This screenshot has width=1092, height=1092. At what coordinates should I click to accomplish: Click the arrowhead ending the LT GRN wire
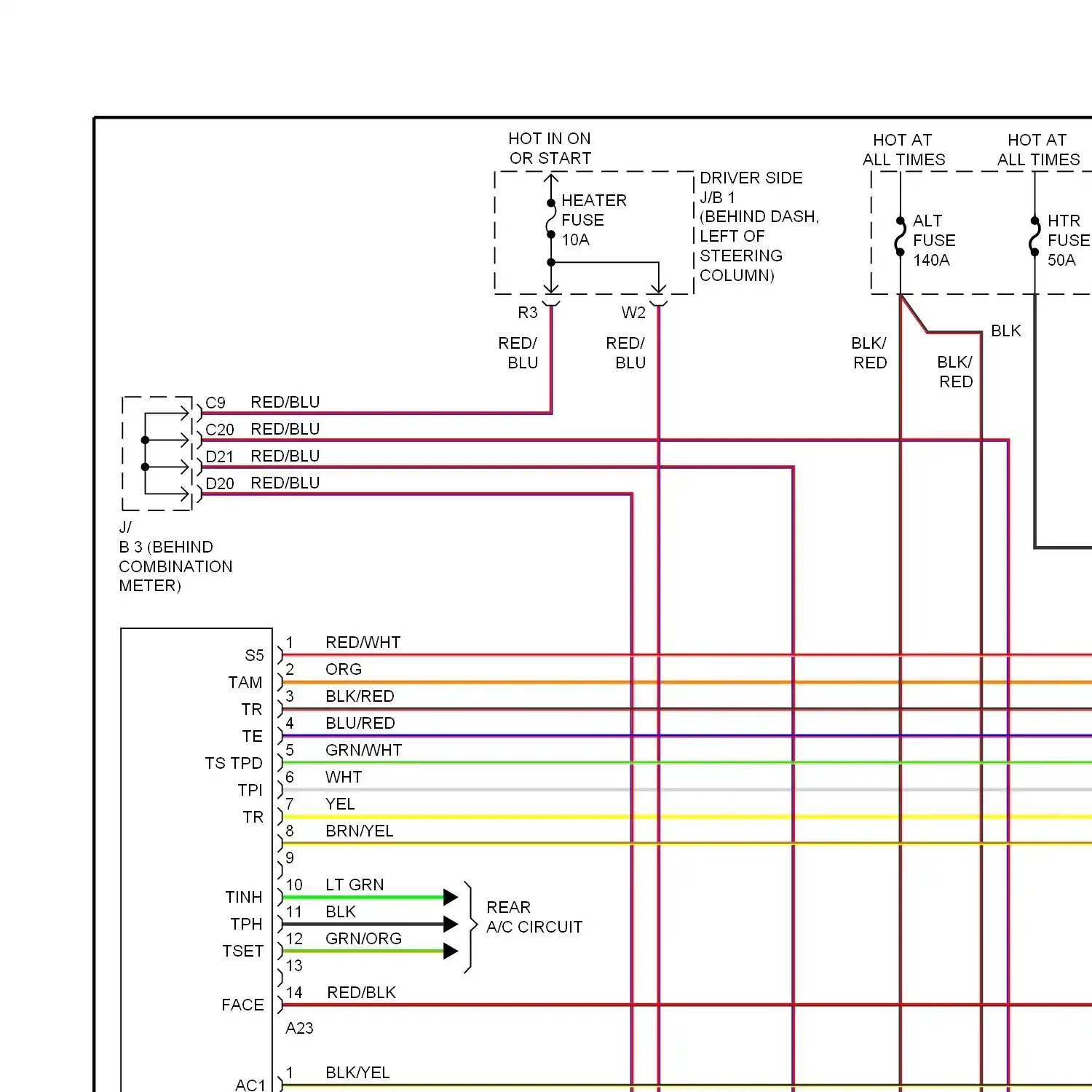pos(451,897)
